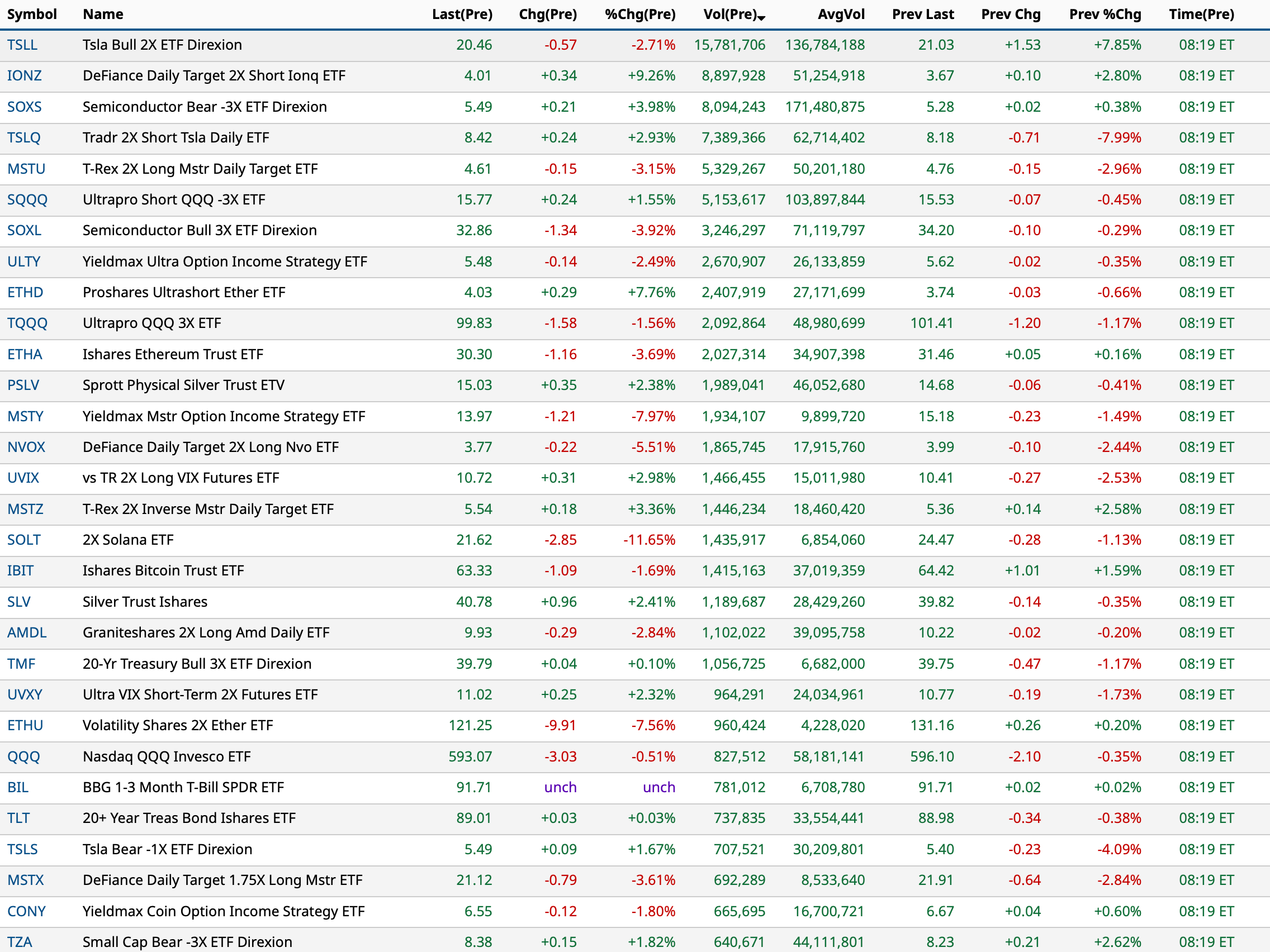The width and height of the screenshot is (1270, 952).
Task: Open the TQQQ ticker link
Action: click(27, 323)
